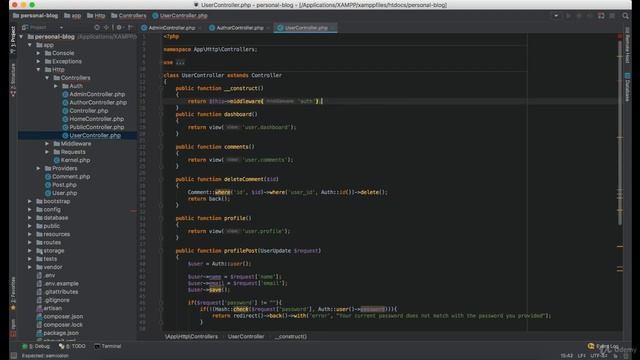Open the TODO tool window tab
640x360 pixels.
72,346
